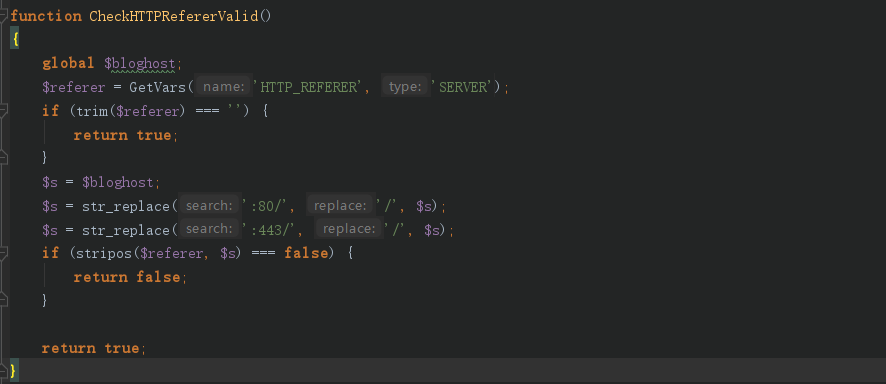
Task: Click 'return true' inside the trim check
Action: tap(122, 135)
